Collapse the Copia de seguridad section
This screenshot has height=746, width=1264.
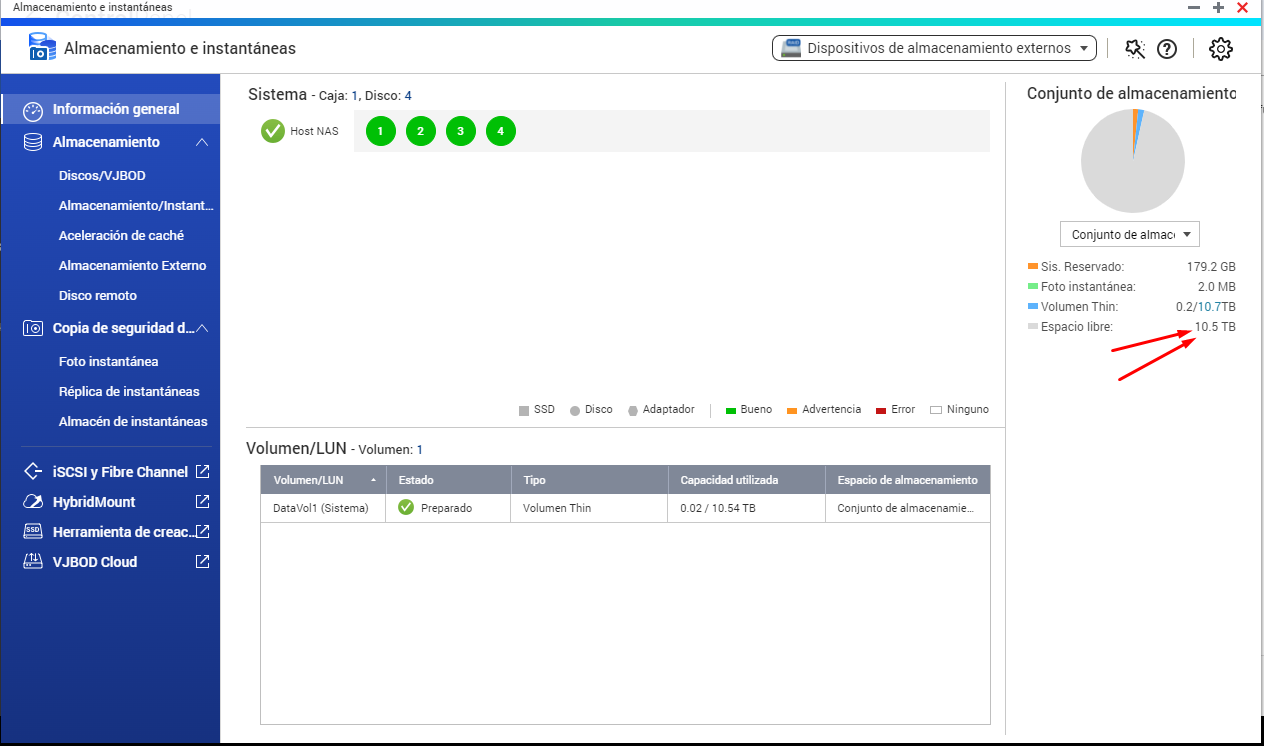click(202, 328)
